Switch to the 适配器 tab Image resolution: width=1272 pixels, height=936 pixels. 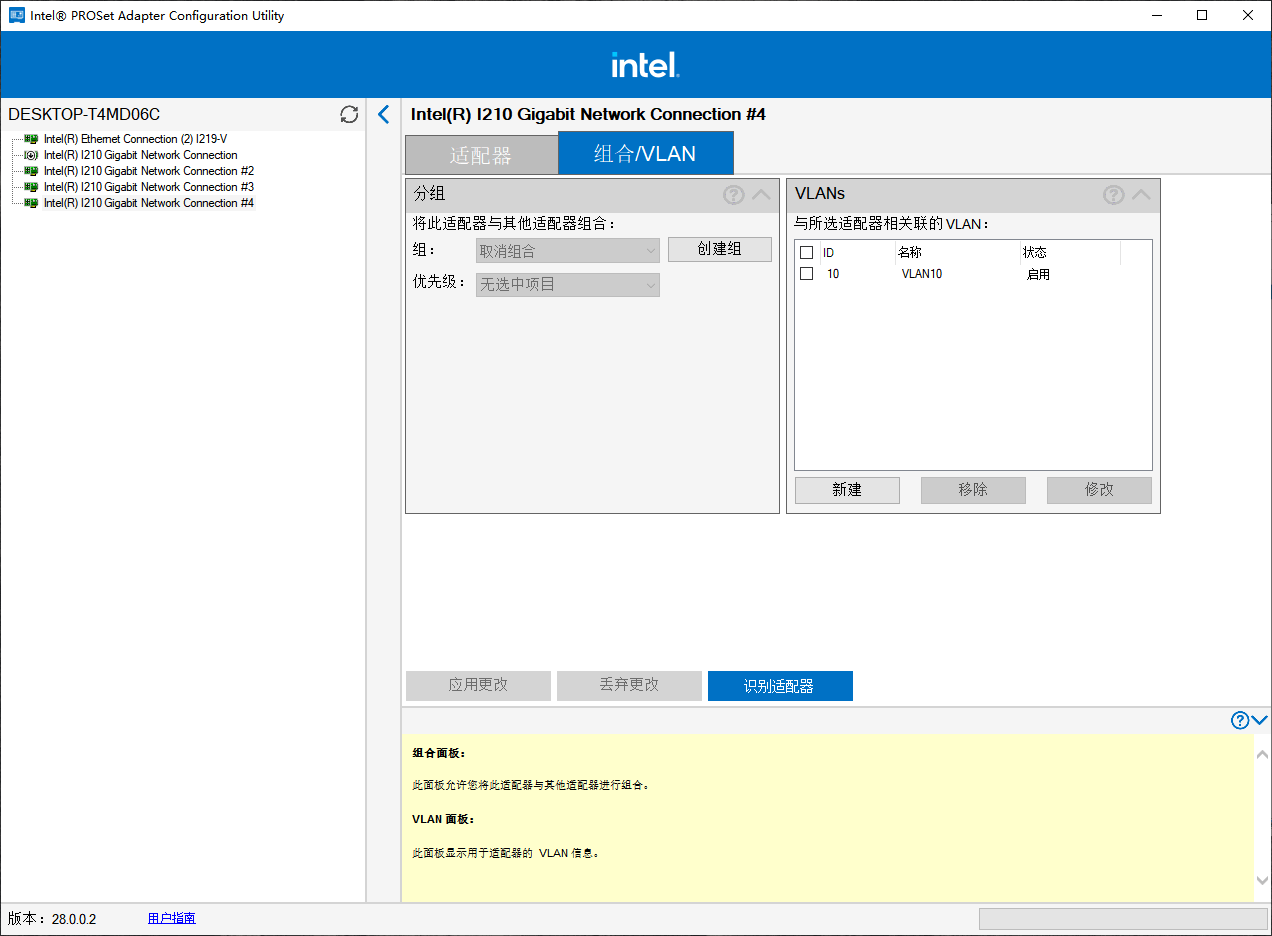coord(481,155)
